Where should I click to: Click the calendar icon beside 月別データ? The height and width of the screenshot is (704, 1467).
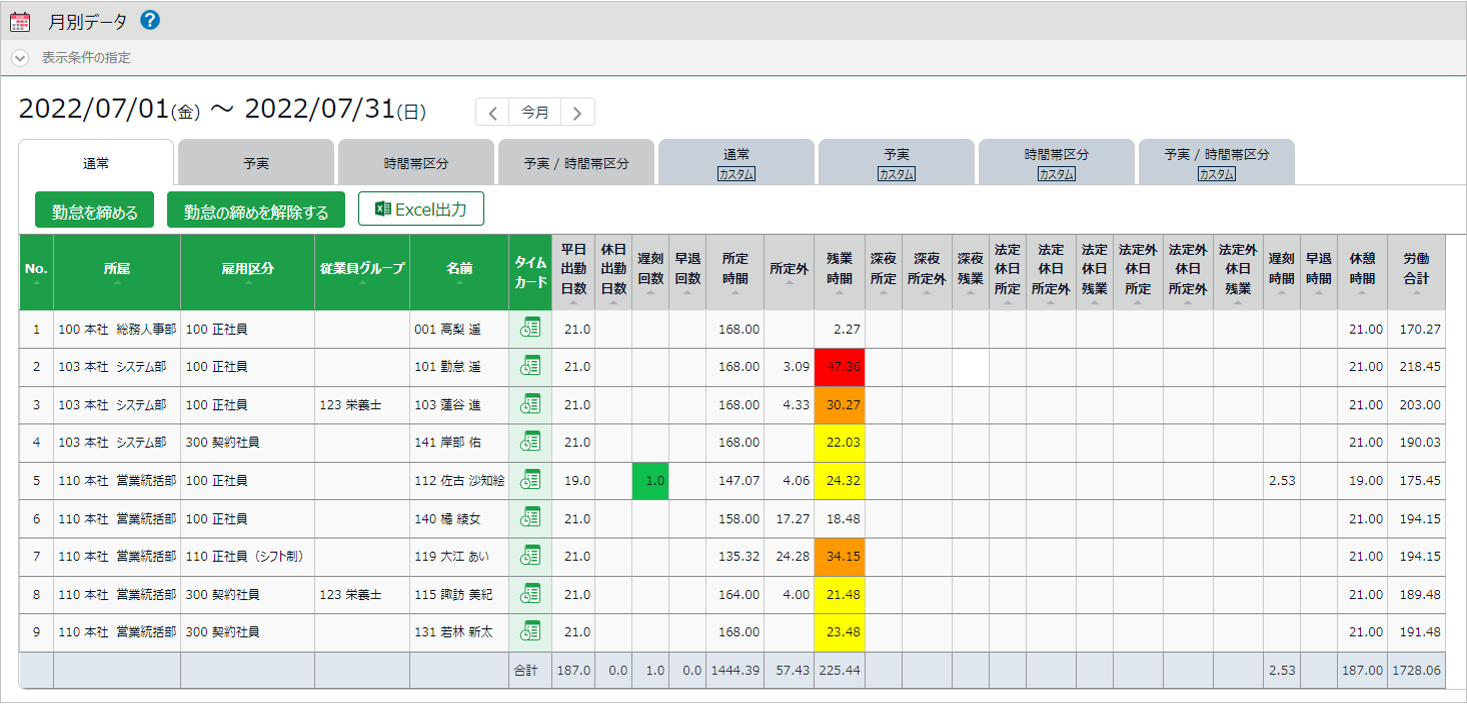tap(20, 21)
